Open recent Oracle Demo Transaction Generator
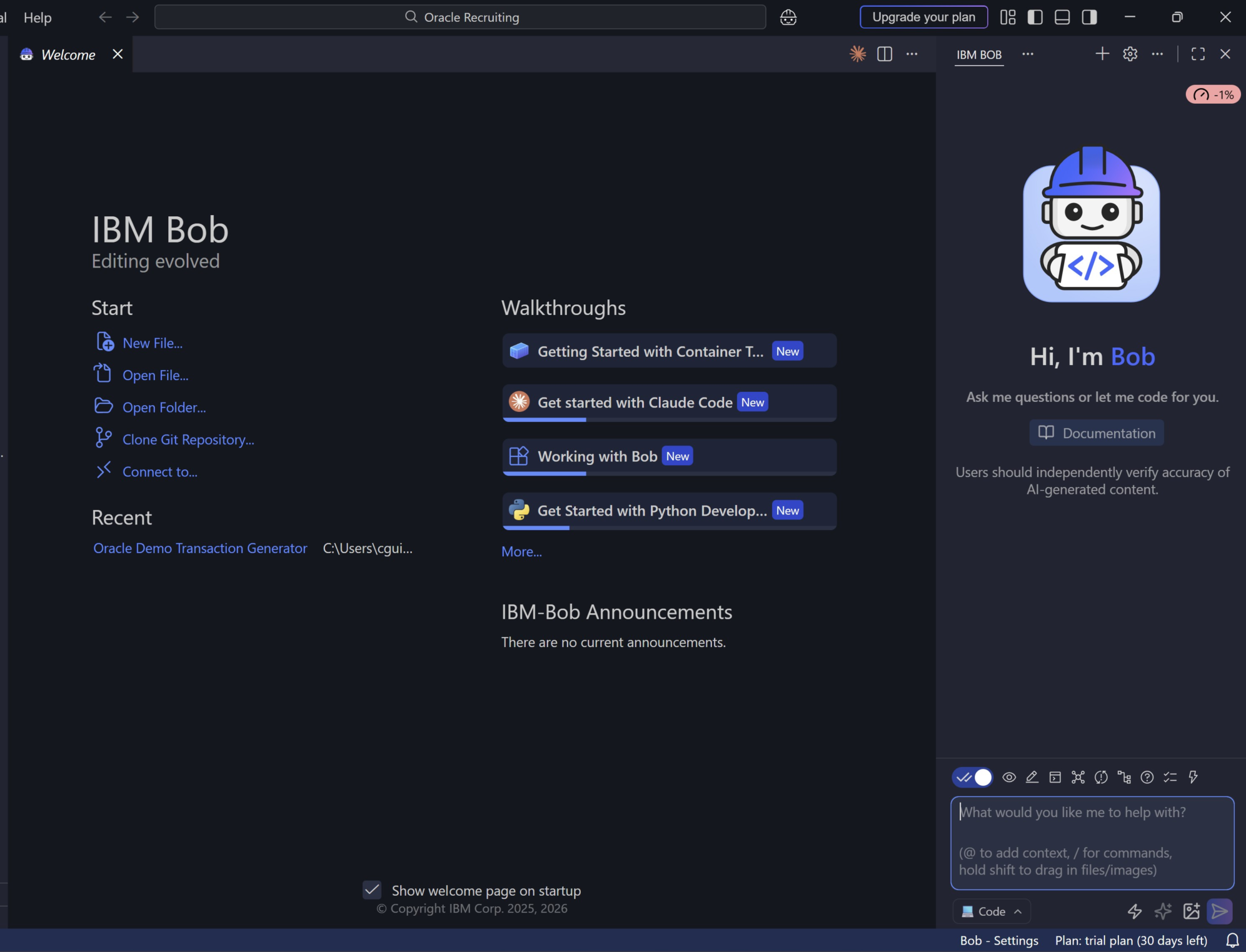 tap(200, 548)
